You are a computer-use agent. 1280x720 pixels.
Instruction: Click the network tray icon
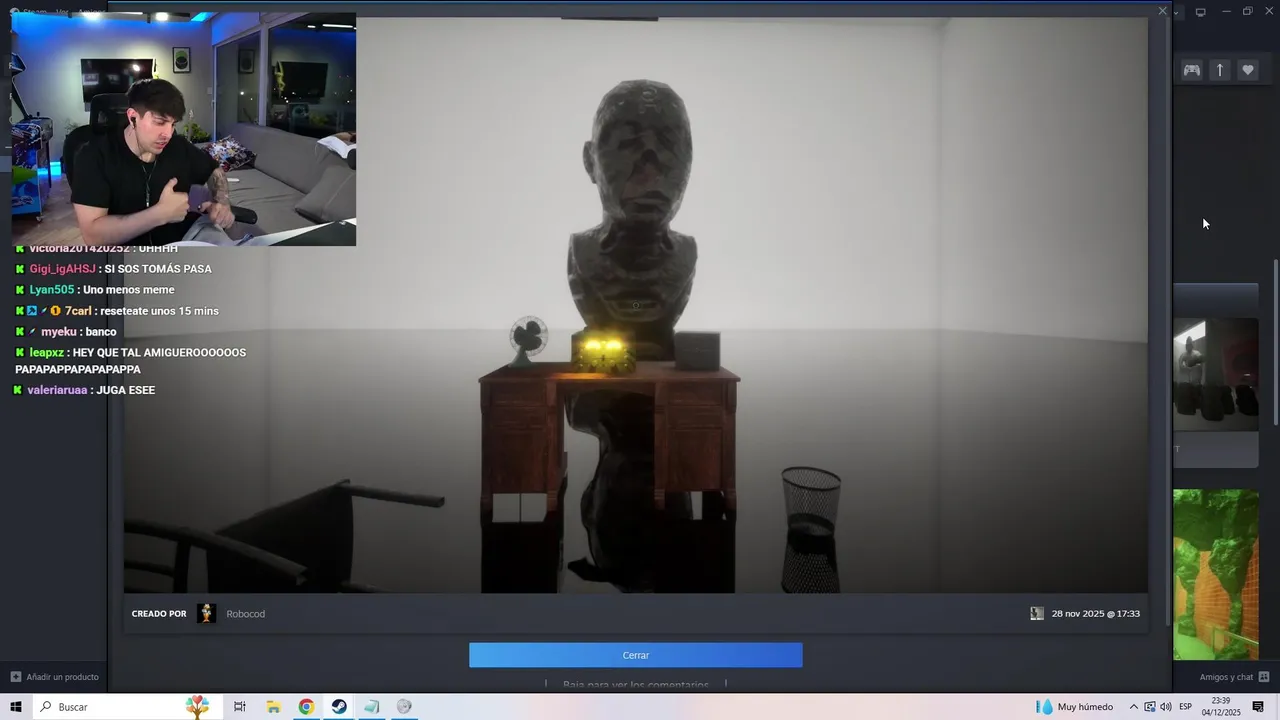pos(1150,707)
